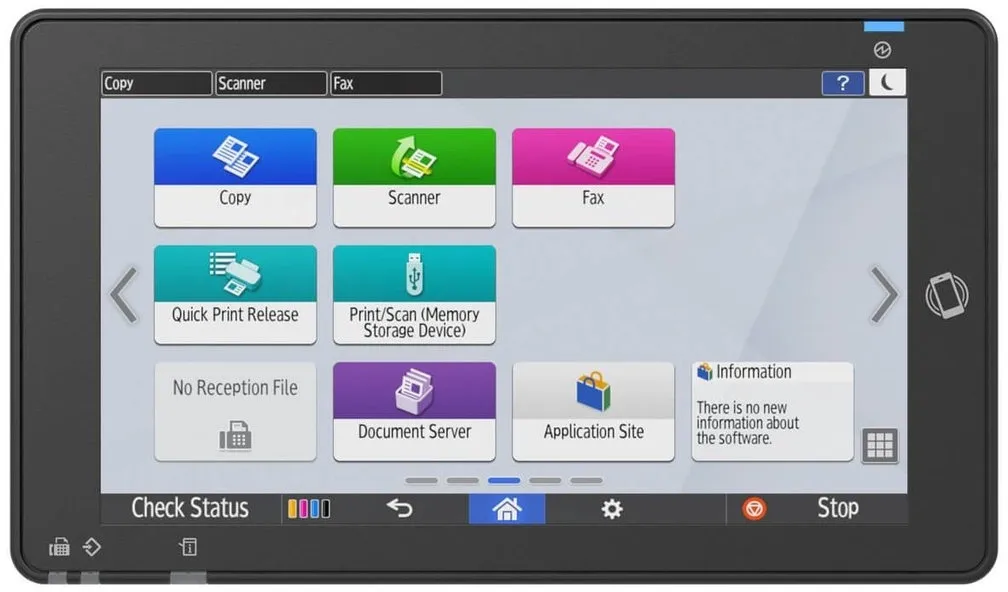The height and width of the screenshot is (592, 1008).
Task: Open Quick Print Release
Action: tap(235, 294)
